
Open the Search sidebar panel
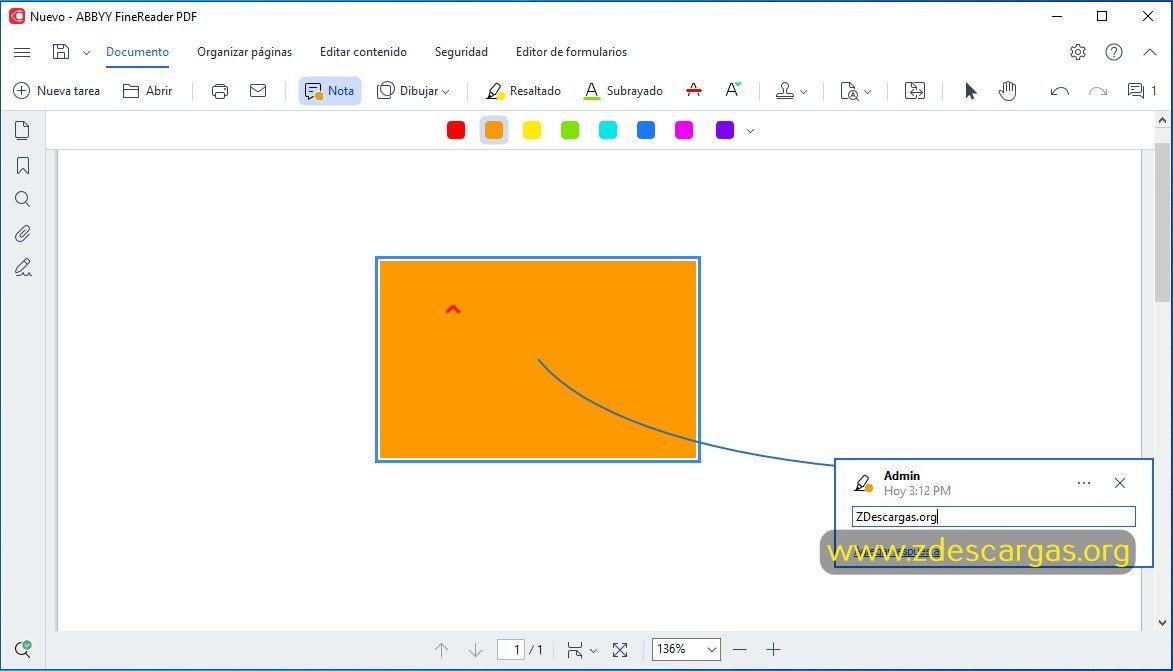[x=22, y=199]
